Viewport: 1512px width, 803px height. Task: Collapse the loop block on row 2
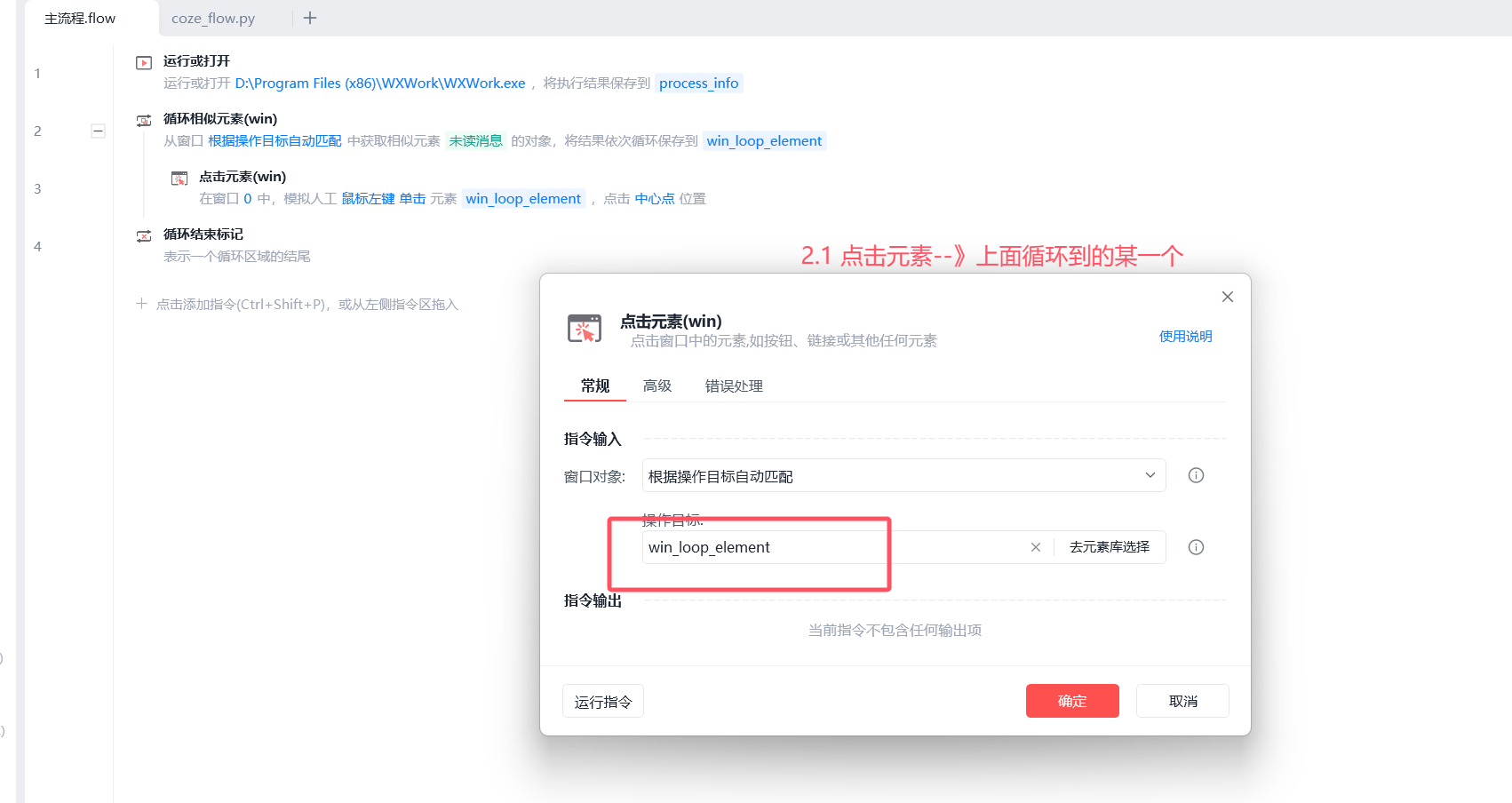click(x=99, y=131)
